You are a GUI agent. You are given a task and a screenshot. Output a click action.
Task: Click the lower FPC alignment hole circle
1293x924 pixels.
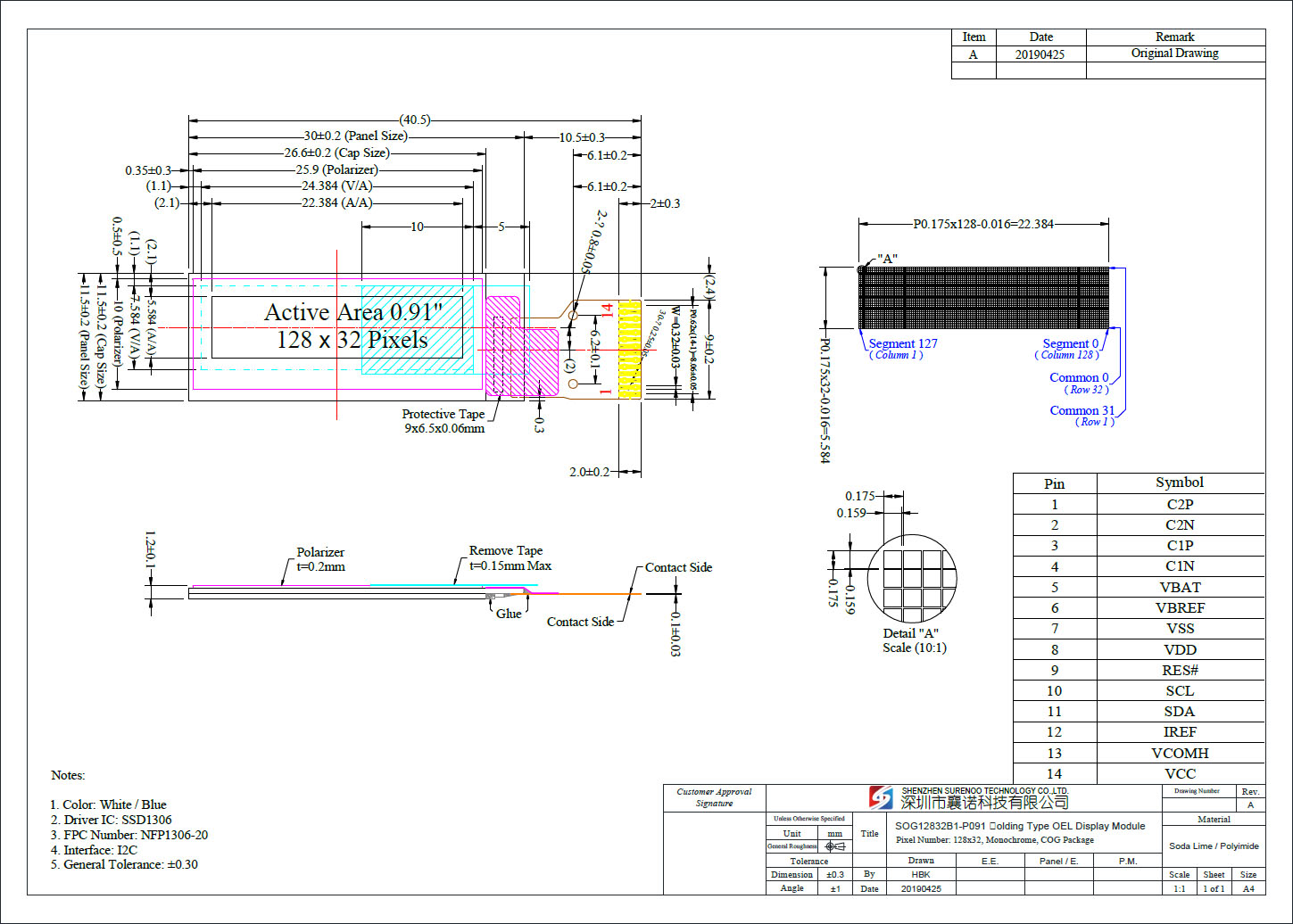tap(573, 384)
